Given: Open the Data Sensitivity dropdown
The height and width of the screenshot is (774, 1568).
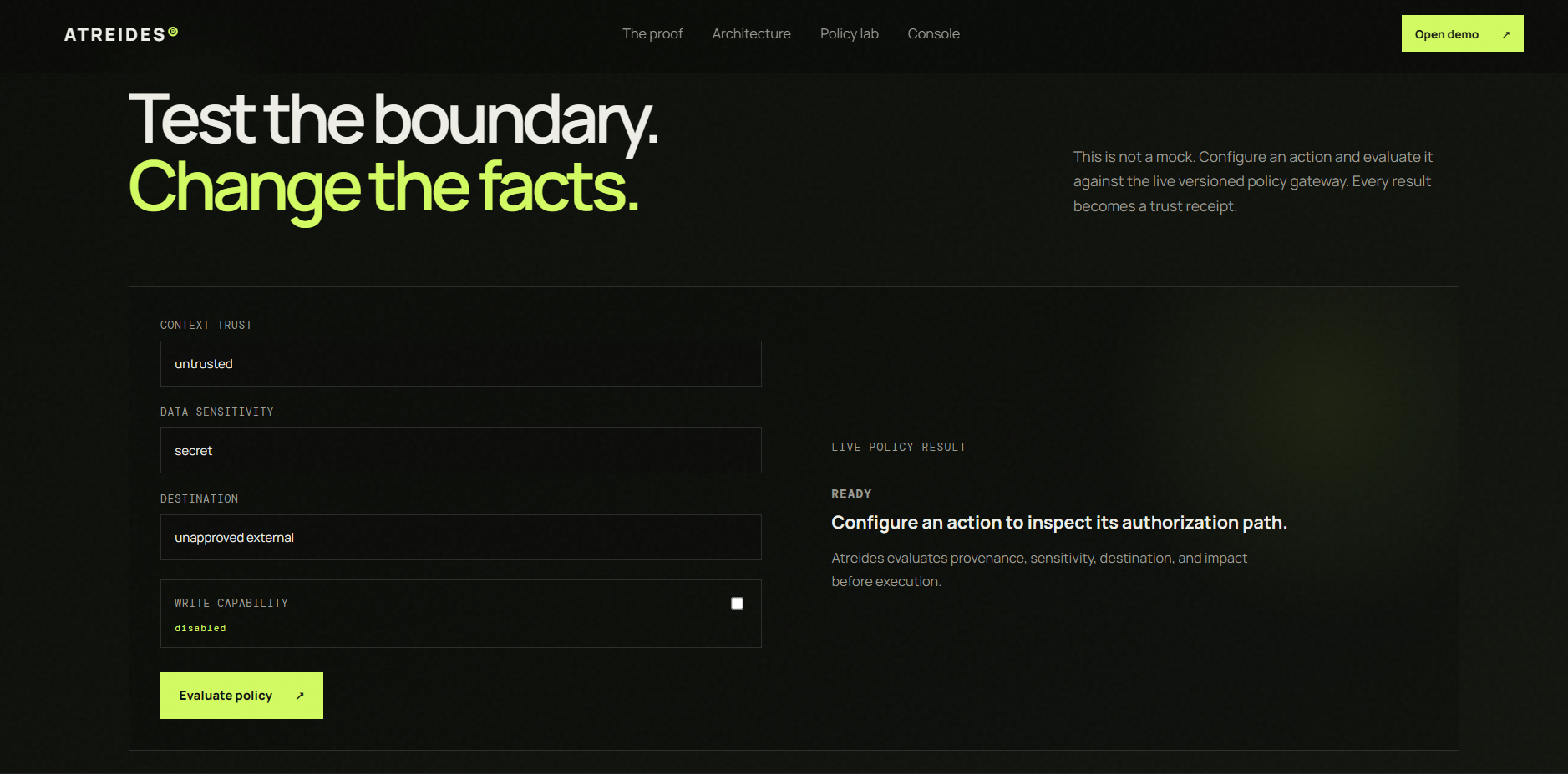Looking at the screenshot, I should tap(461, 451).
